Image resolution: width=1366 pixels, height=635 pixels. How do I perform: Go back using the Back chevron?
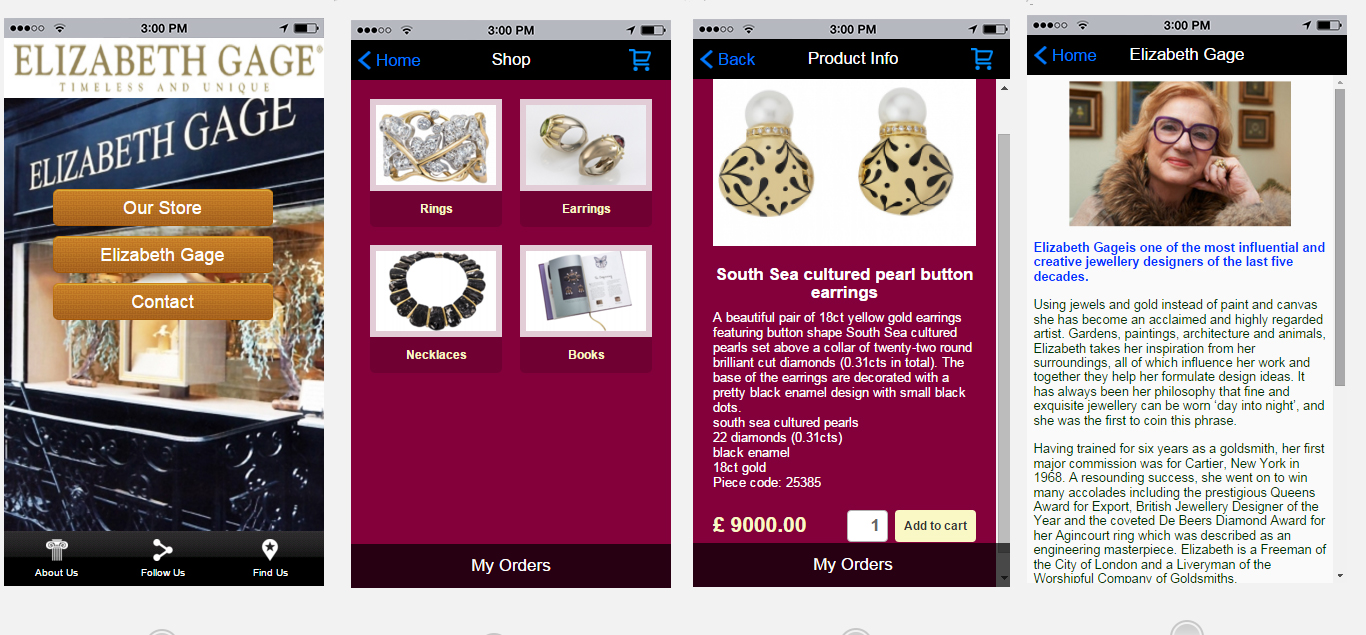coord(727,59)
